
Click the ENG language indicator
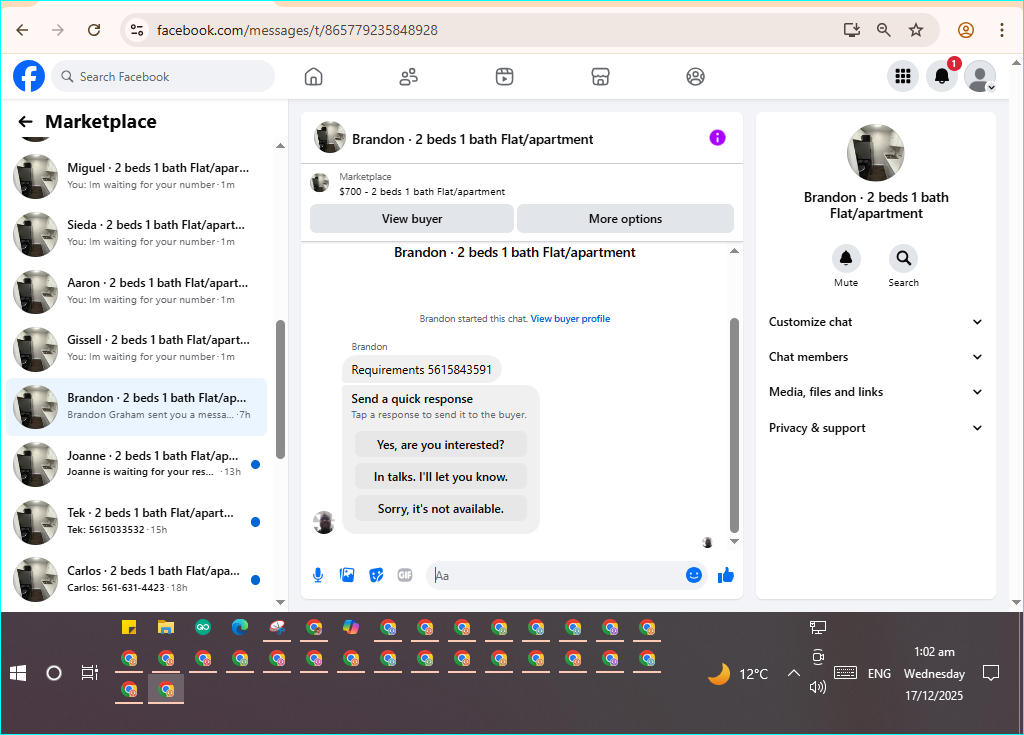(x=879, y=674)
